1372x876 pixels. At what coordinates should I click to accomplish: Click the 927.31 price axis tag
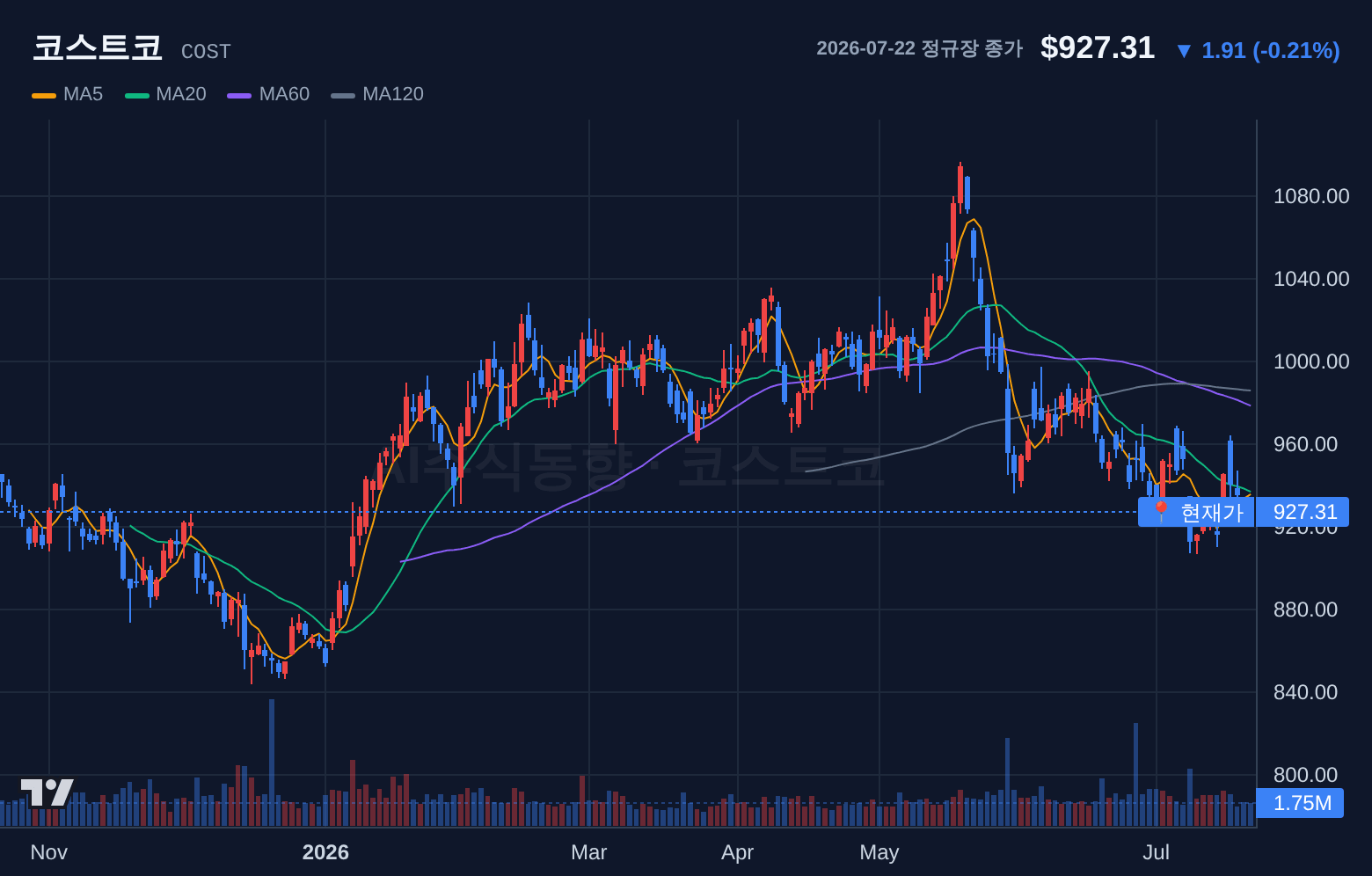pos(1303,512)
